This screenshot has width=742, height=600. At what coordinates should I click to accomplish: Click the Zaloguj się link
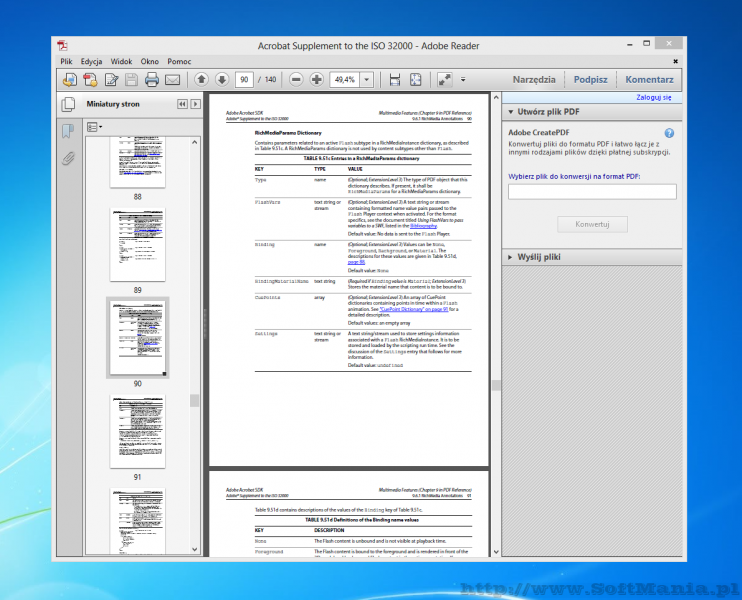[x=654, y=97]
